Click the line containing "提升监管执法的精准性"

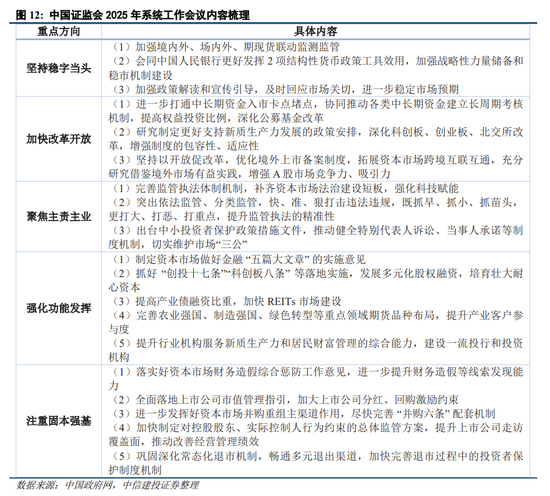221,216
